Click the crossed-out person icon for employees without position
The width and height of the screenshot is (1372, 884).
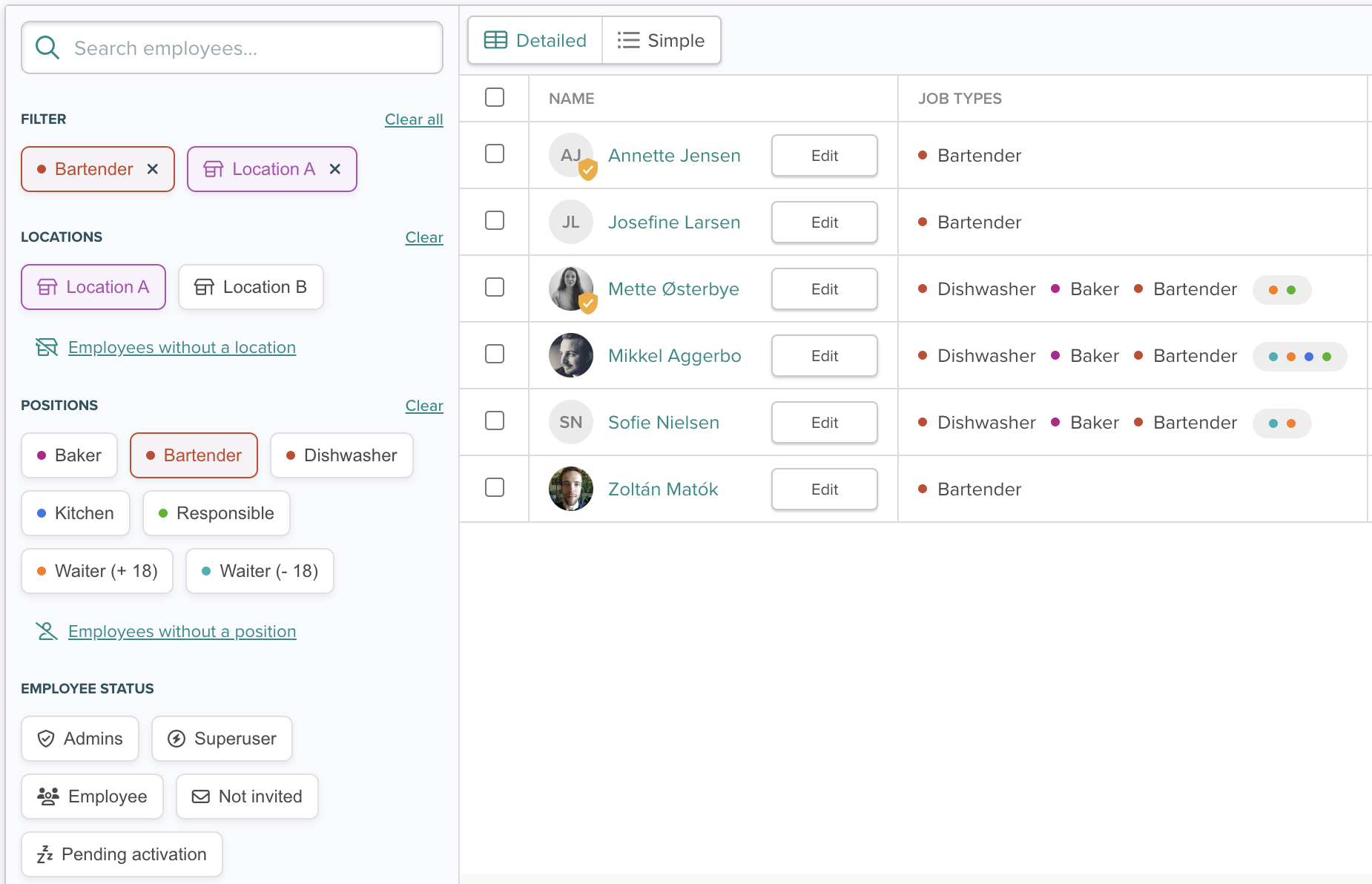point(47,631)
